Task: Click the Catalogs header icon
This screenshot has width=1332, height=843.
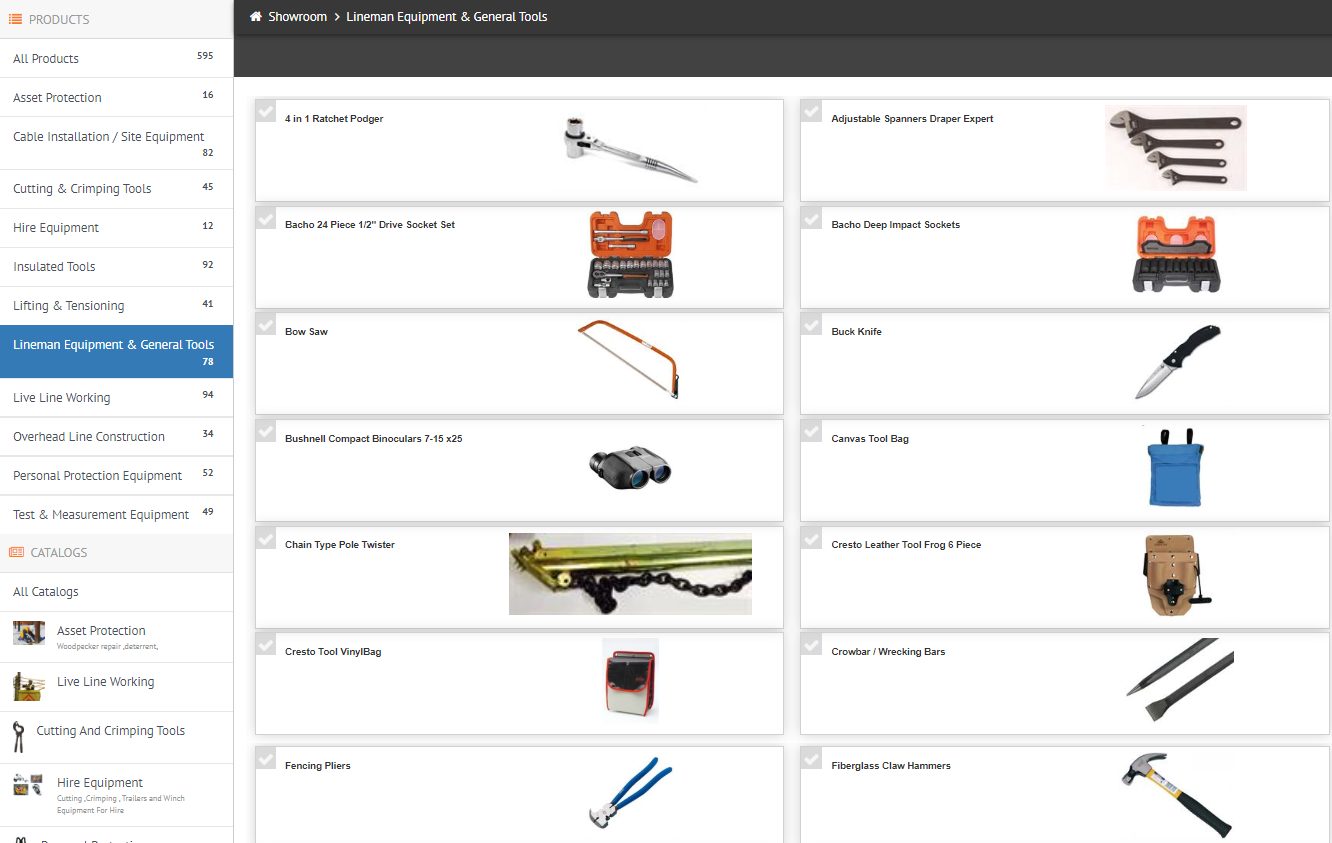Action: [x=16, y=552]
